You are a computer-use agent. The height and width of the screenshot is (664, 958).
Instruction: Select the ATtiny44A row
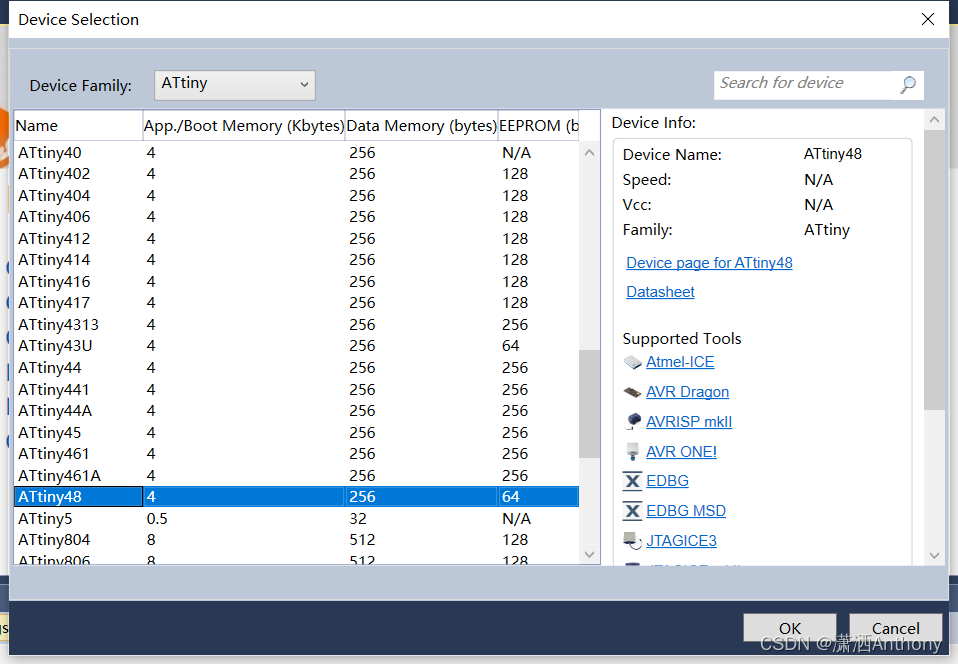(296, 411)
